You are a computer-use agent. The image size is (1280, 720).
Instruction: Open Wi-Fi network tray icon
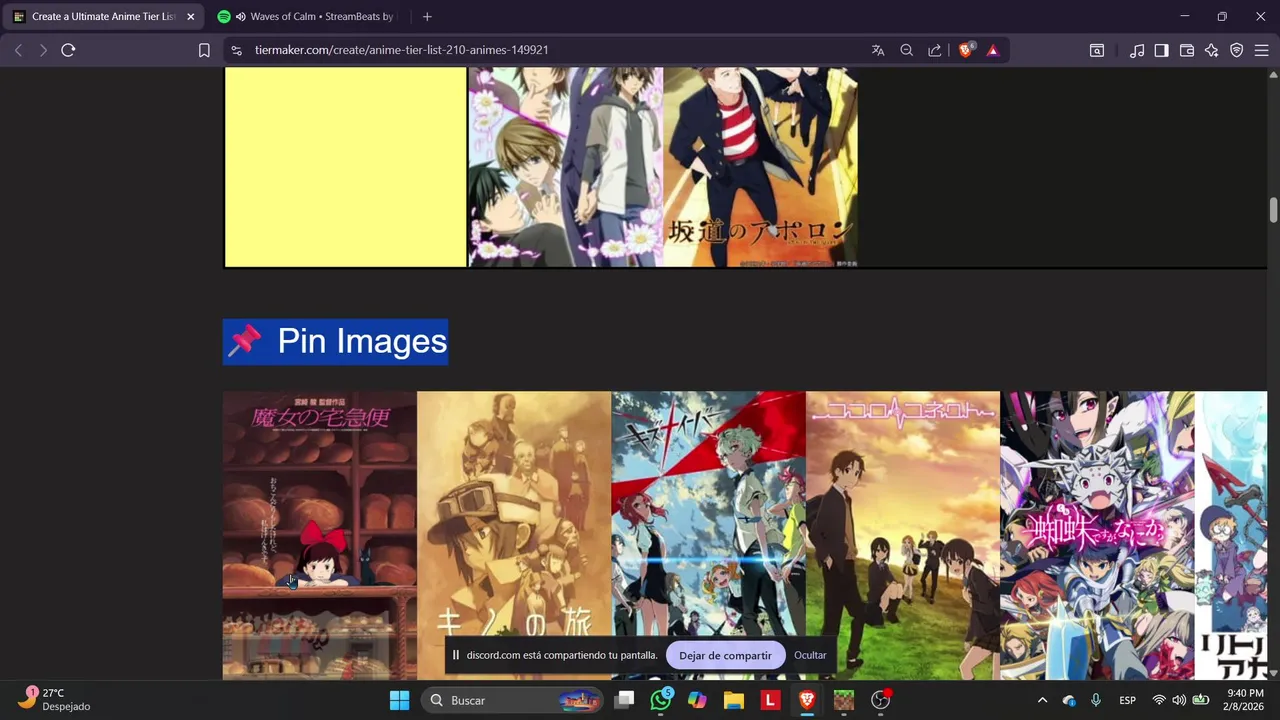1159,700
